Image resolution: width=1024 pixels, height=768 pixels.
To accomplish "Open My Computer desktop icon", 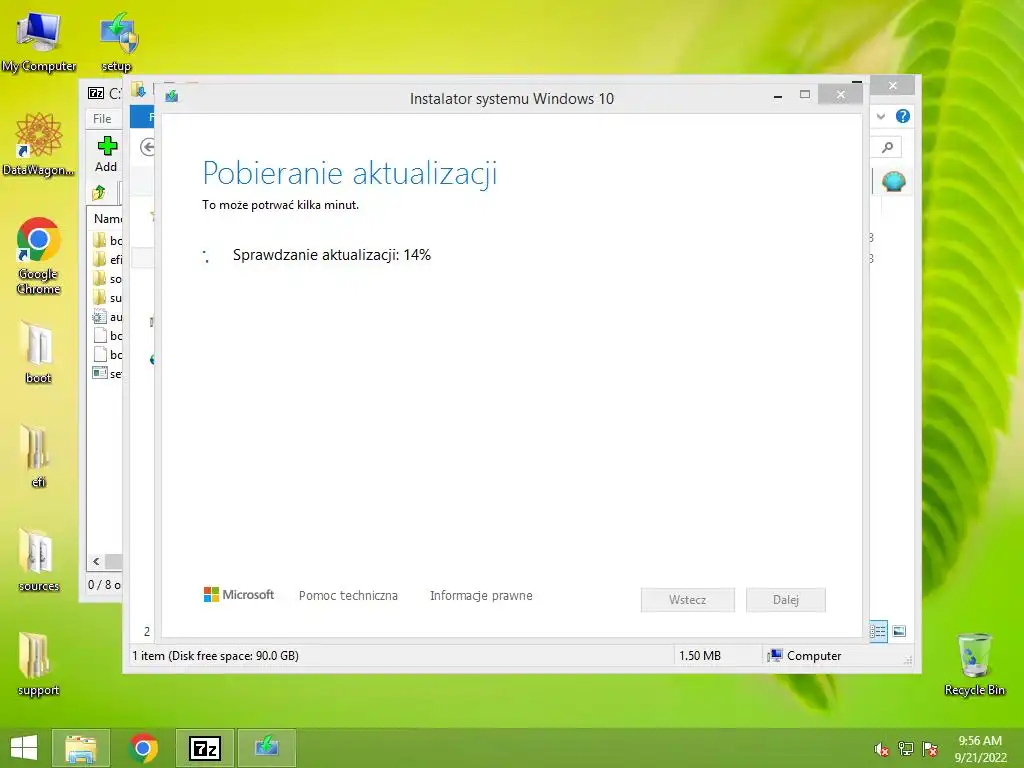I will pyautogui.click(x=38, y=40).
